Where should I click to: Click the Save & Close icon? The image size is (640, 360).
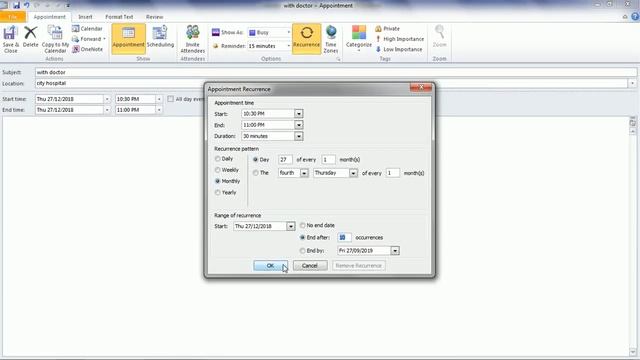pos(10,39)
